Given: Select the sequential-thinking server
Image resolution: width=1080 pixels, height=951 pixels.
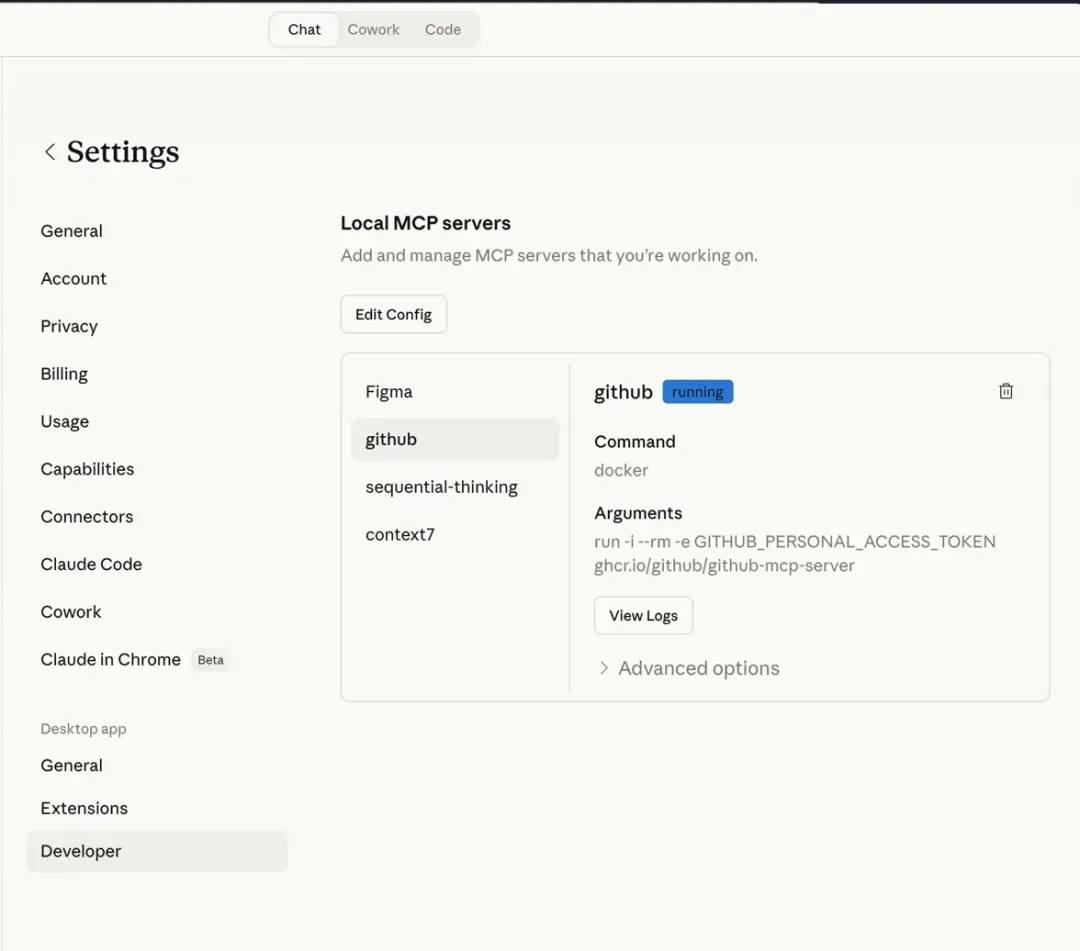Looking at the screenshot, I should 441,487.
